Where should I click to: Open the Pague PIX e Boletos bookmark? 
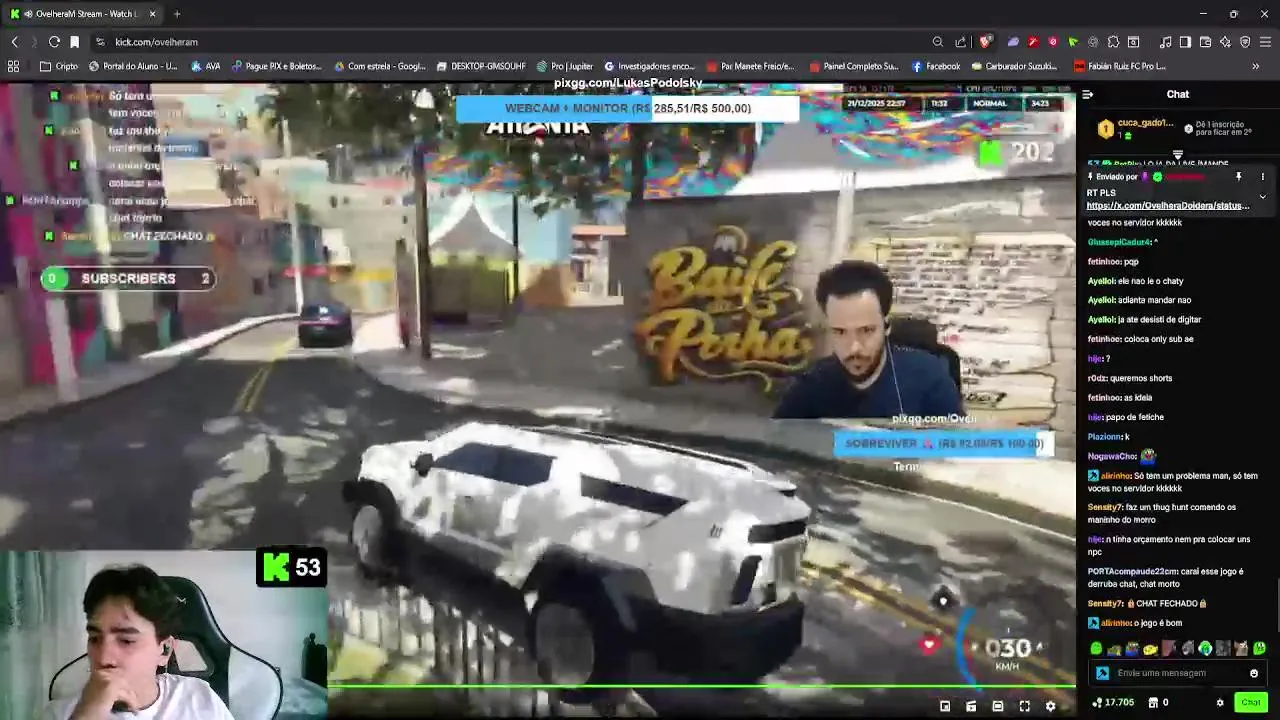(x=277, y=66)
